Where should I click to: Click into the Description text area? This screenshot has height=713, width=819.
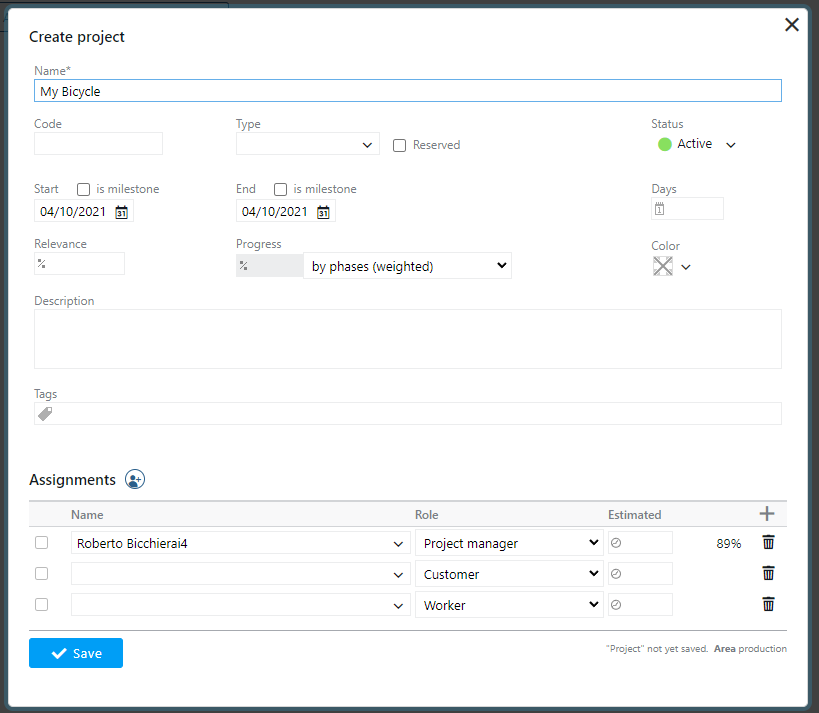pos(407,339)
